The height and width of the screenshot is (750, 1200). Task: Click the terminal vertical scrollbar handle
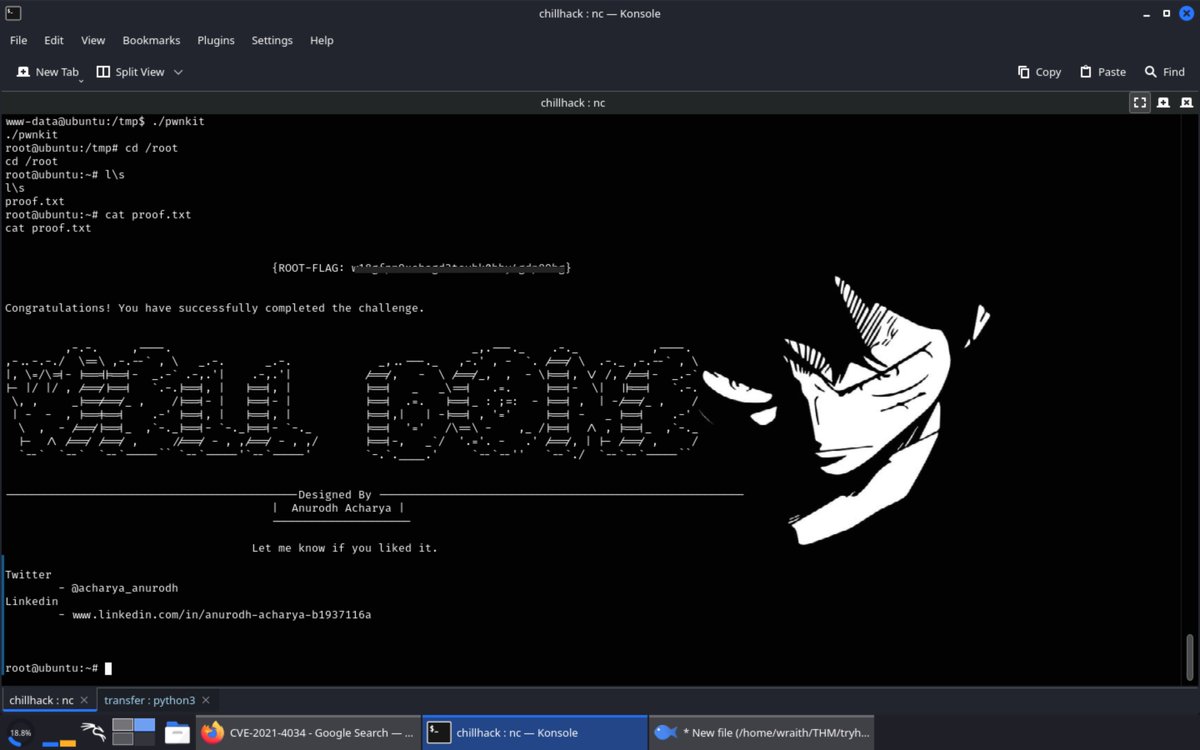coord(1189,656)
